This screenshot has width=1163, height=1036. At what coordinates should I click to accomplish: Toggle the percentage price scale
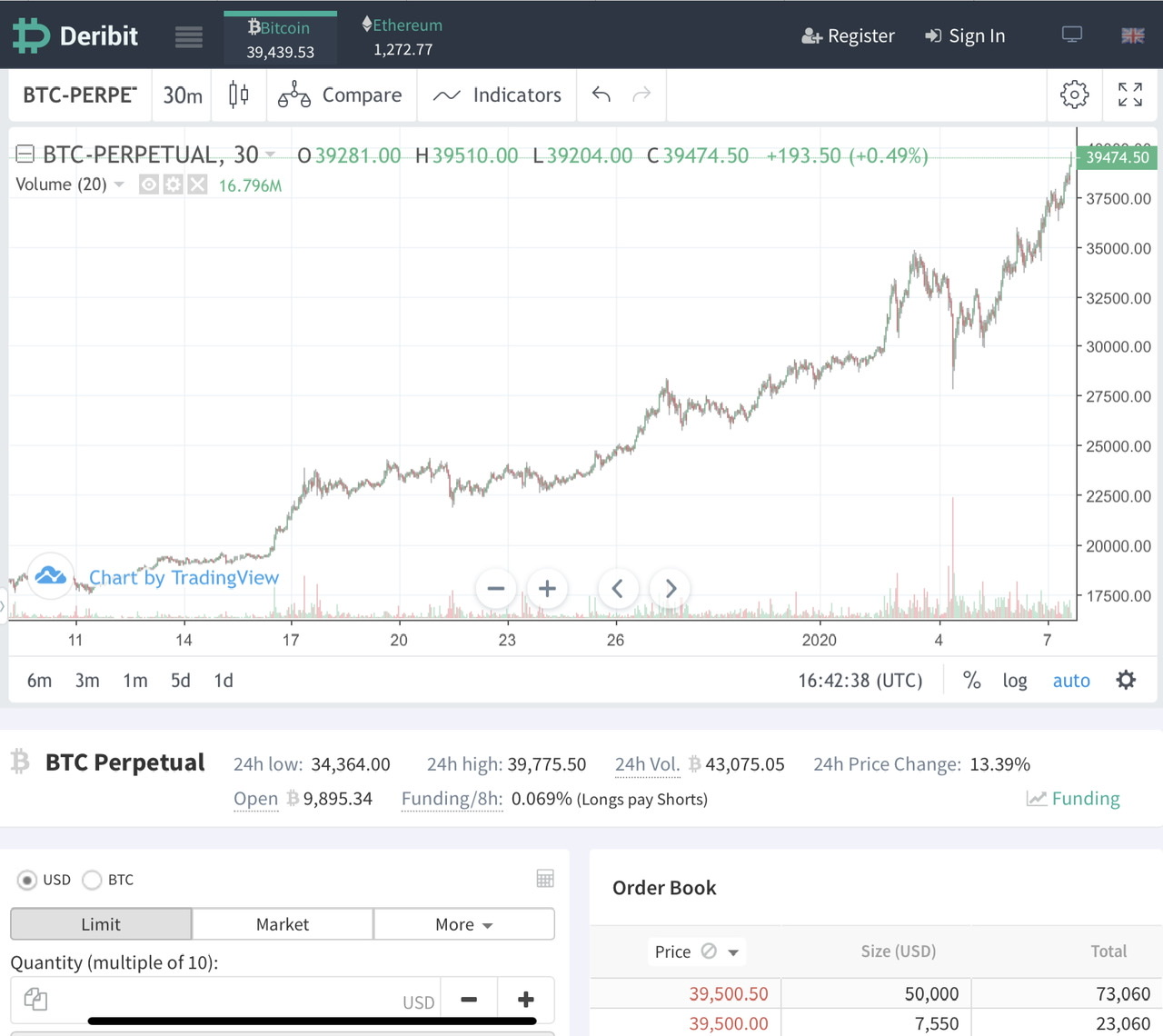click(971, 681)
